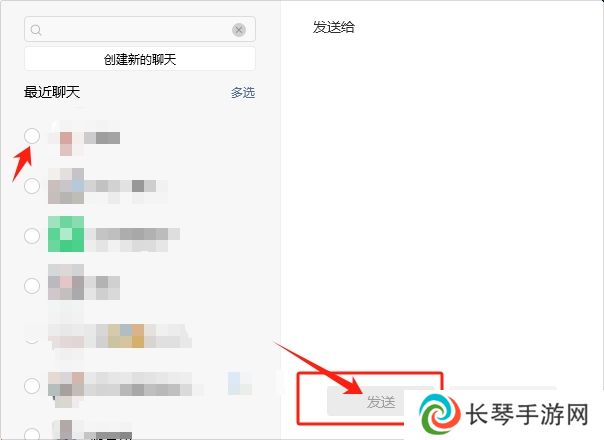Click the first contact's pinkish blurred avatar

[x=66, y=138]
